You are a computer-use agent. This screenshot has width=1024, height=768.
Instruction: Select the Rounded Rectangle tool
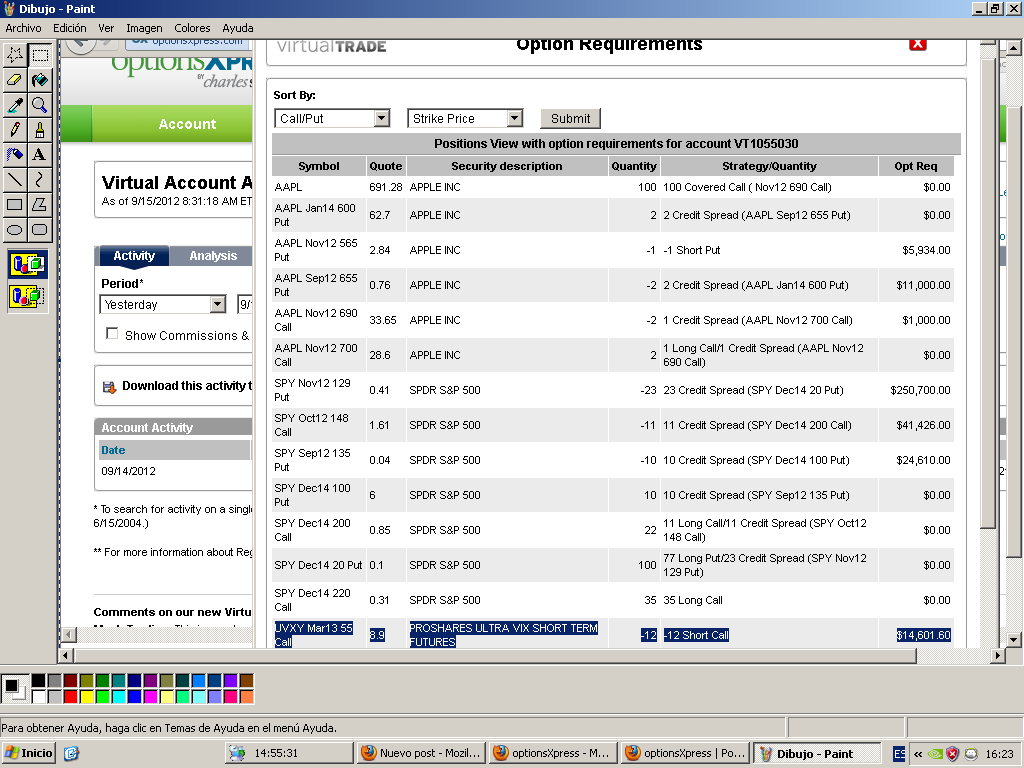40,229
